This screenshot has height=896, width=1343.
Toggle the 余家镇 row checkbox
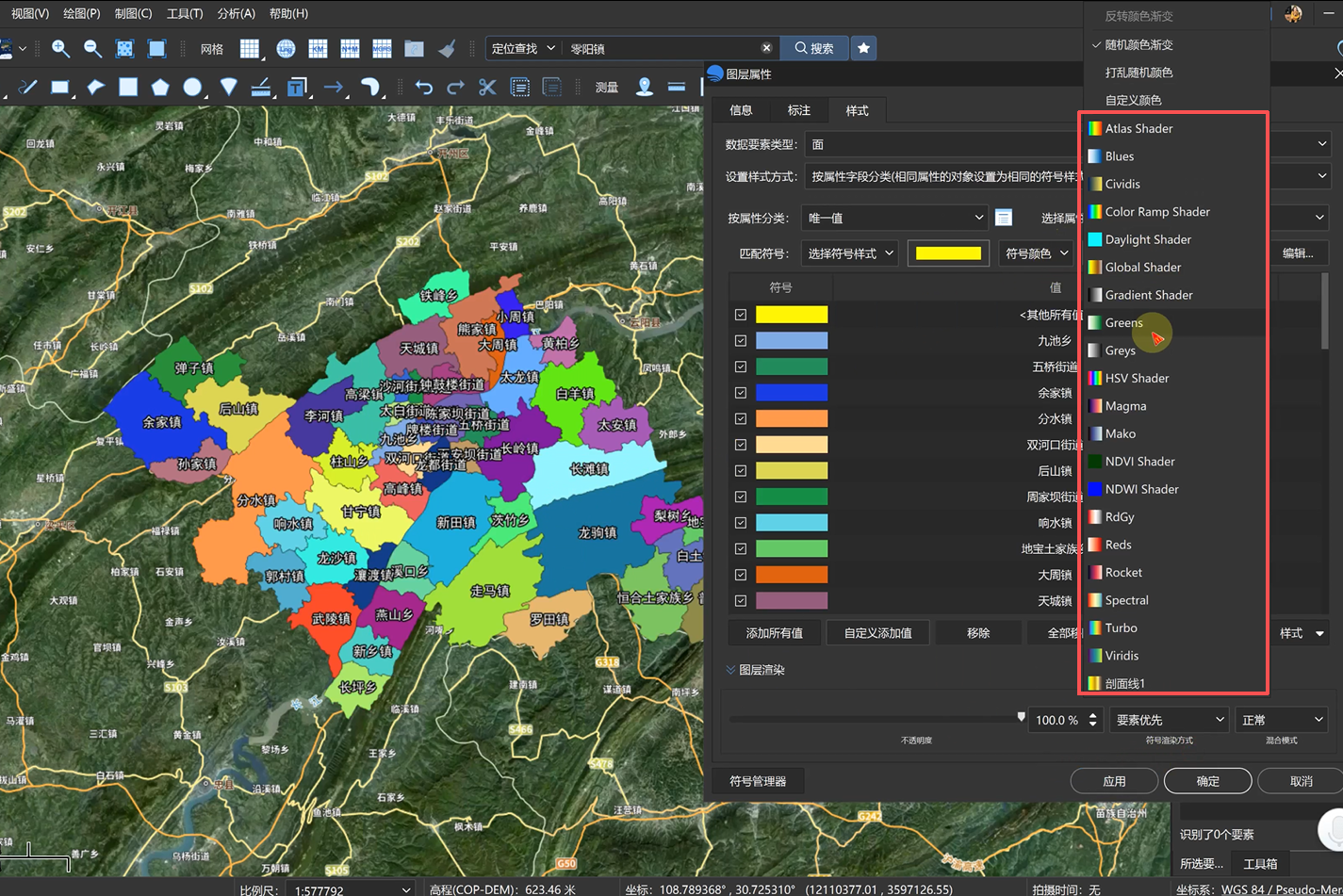click(x=741, y=393)
